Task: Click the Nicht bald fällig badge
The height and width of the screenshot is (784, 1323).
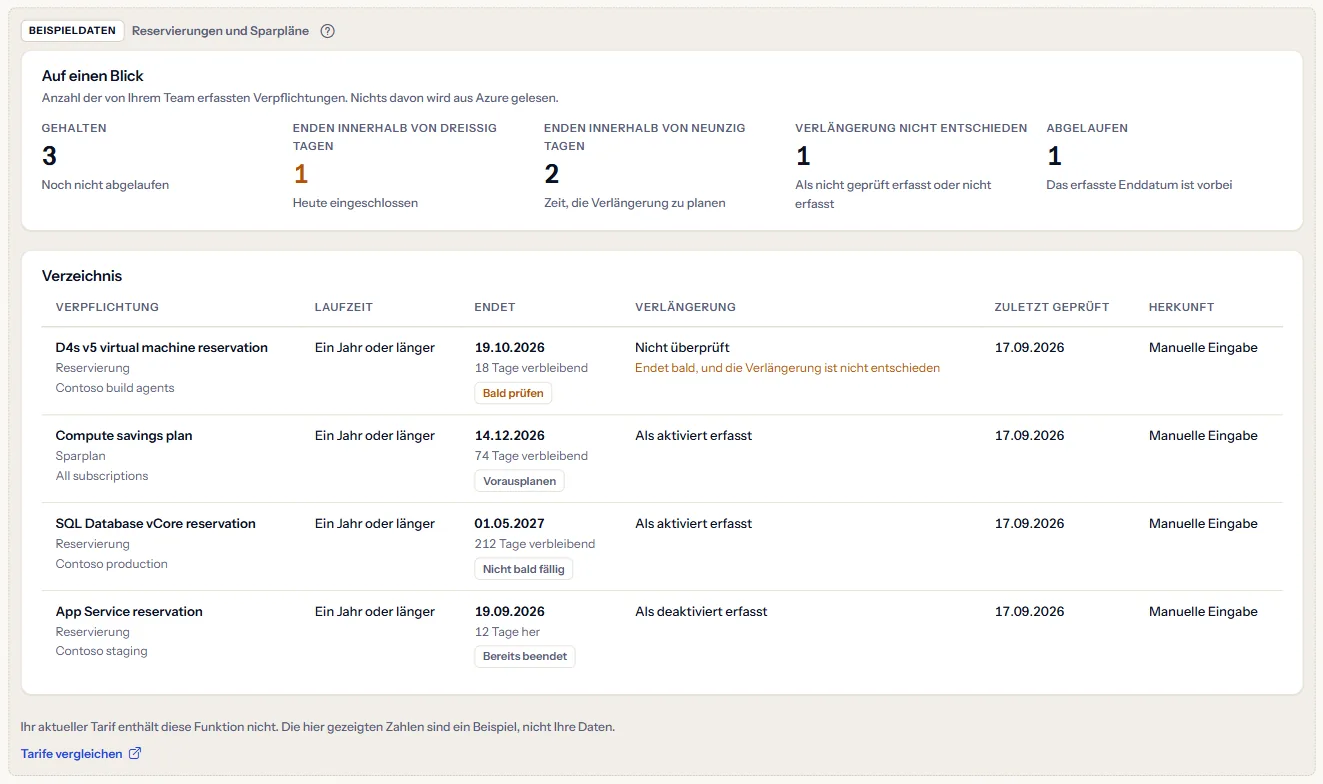Action: [x=523, y=569]
